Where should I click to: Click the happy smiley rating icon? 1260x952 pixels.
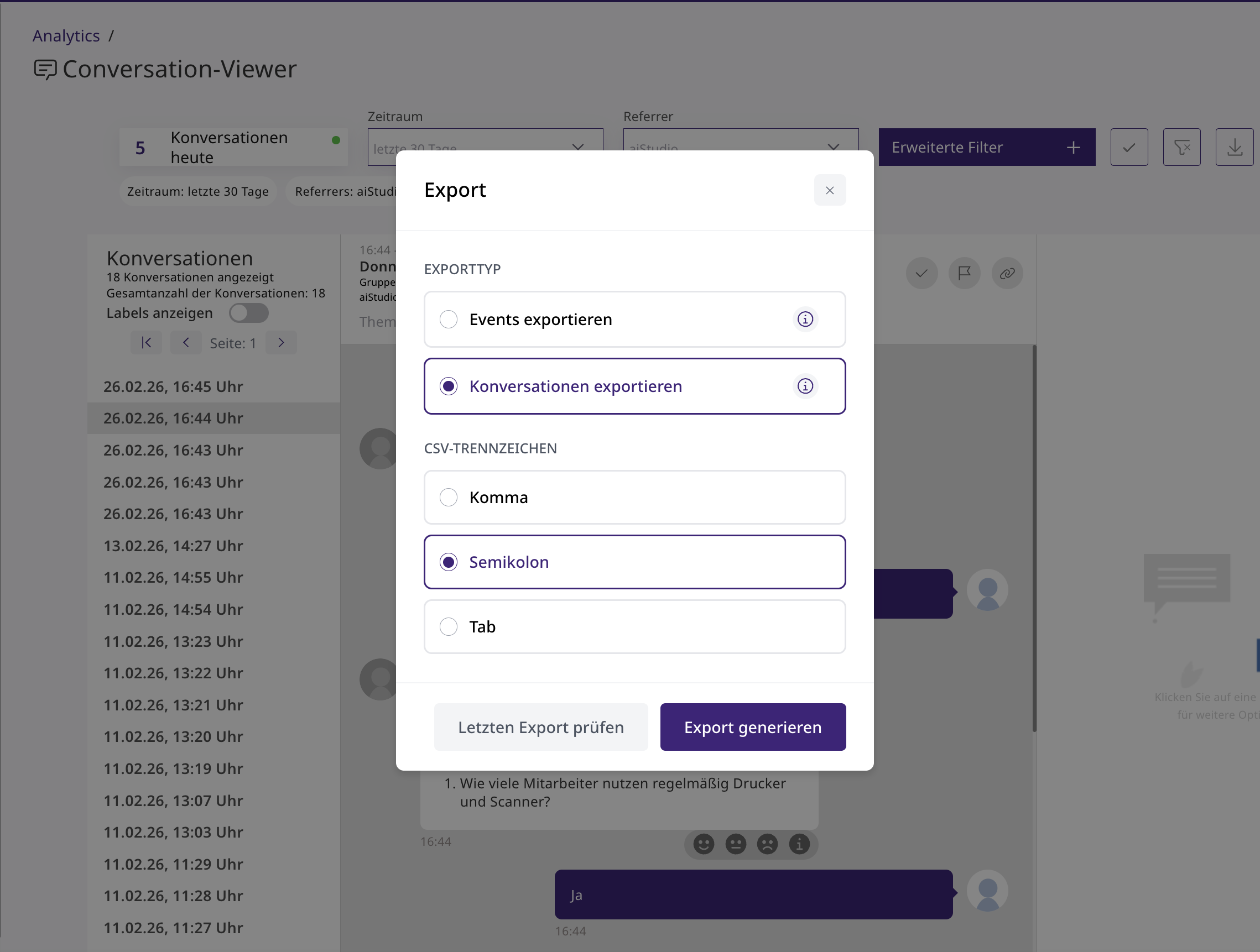[x=703, y=844]
